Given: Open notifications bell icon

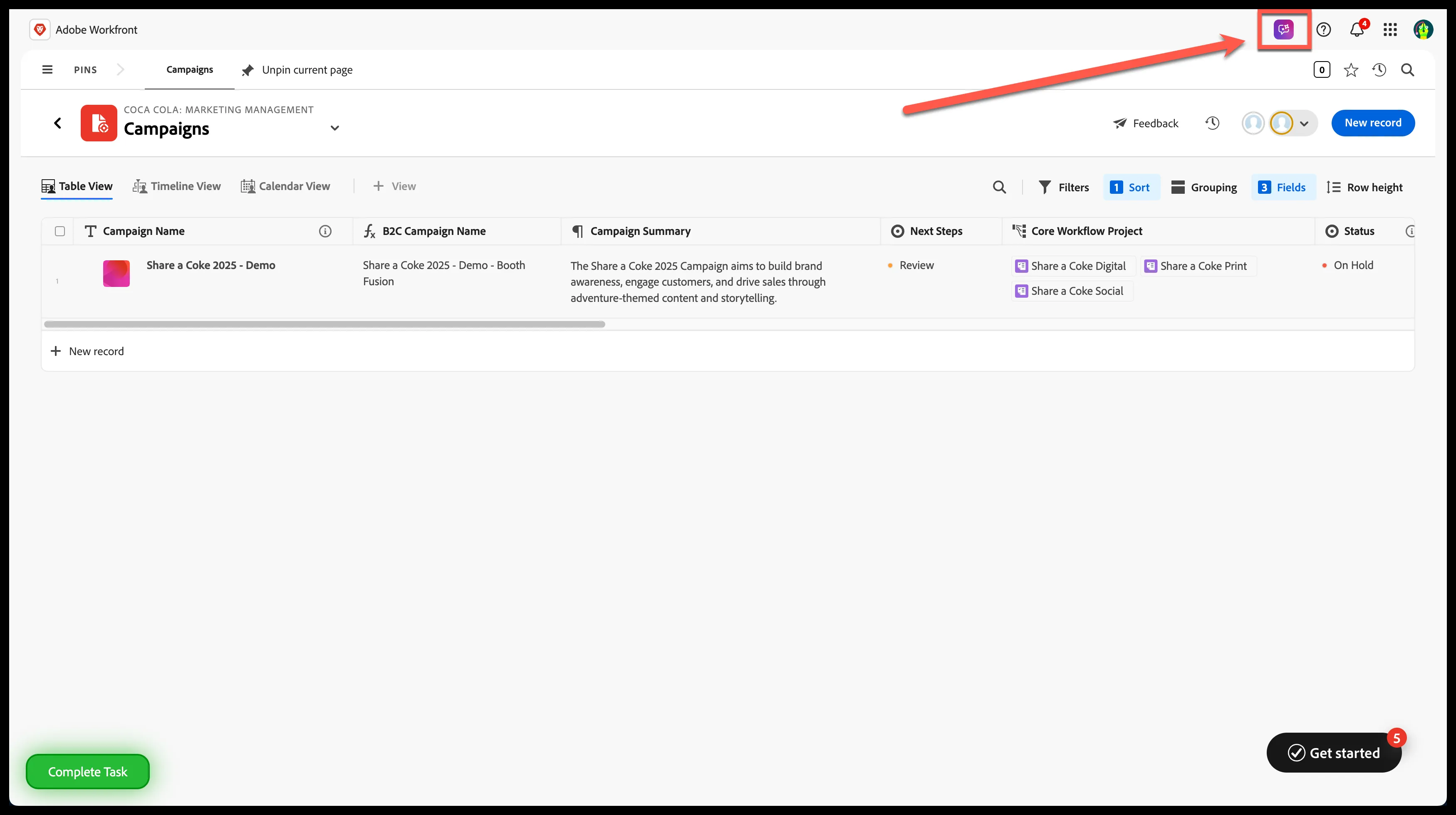Looking at the screenshot, I should 1357,30.
